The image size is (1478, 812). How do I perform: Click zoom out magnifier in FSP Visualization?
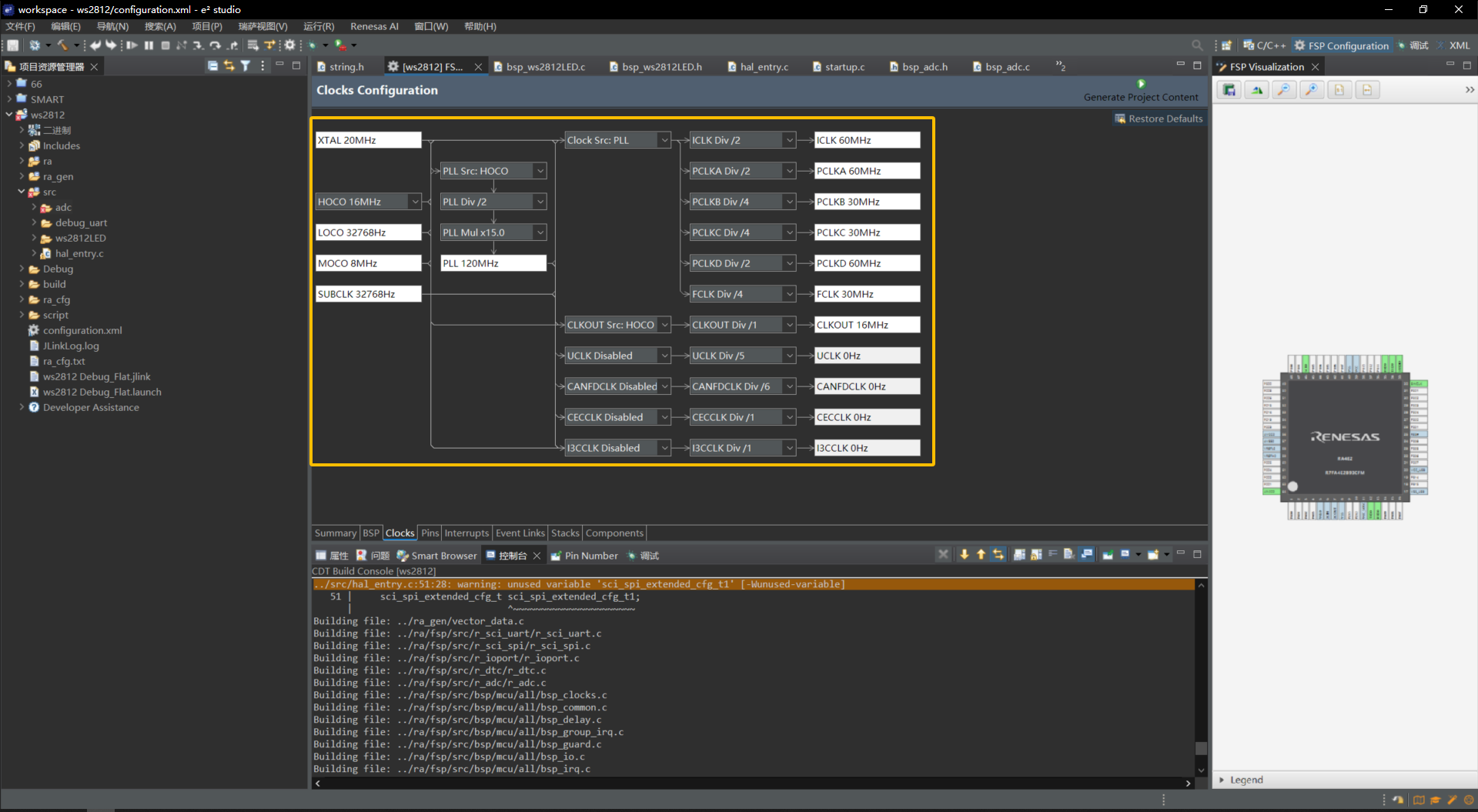pos(1283,90)
